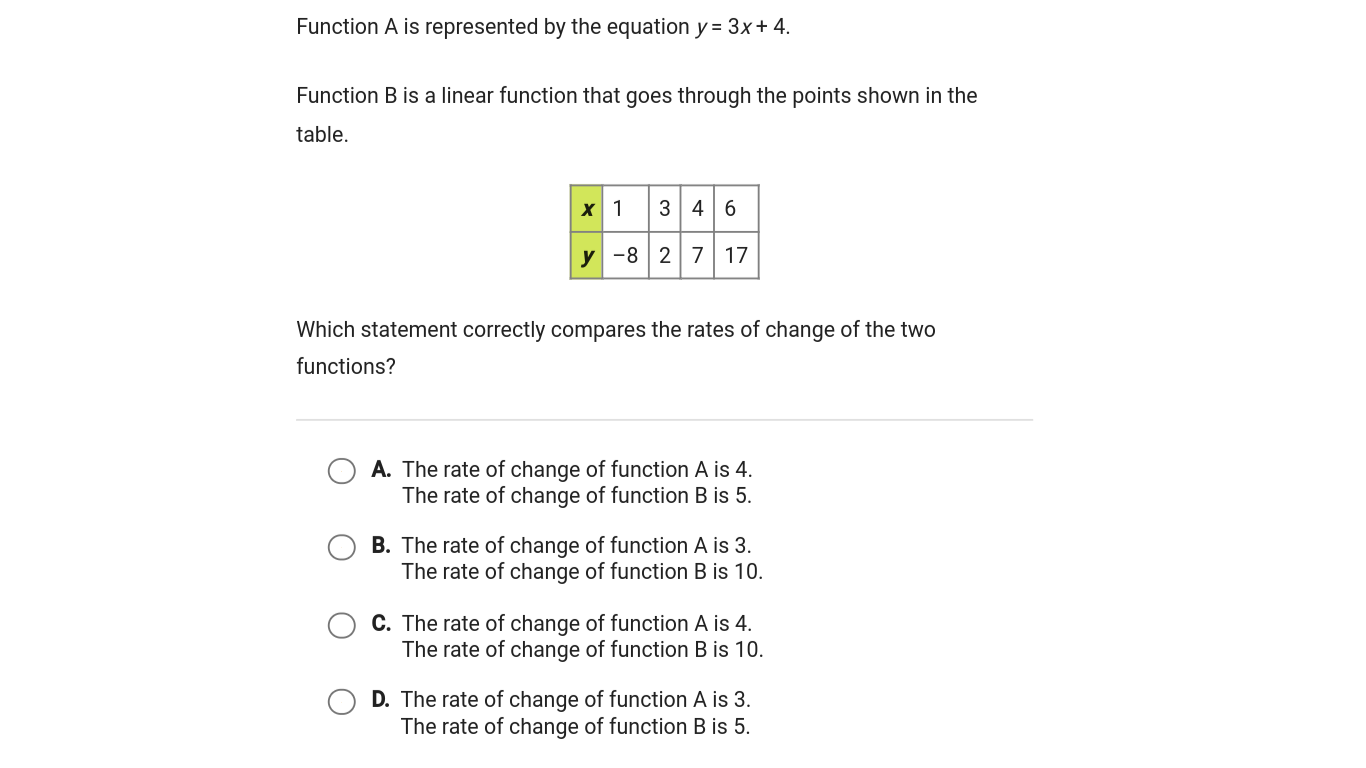Screen dimensions: 1366x768
Task: Click the x-row table cell containing 1
Action: pyautogui.click(x=626, y=209)
